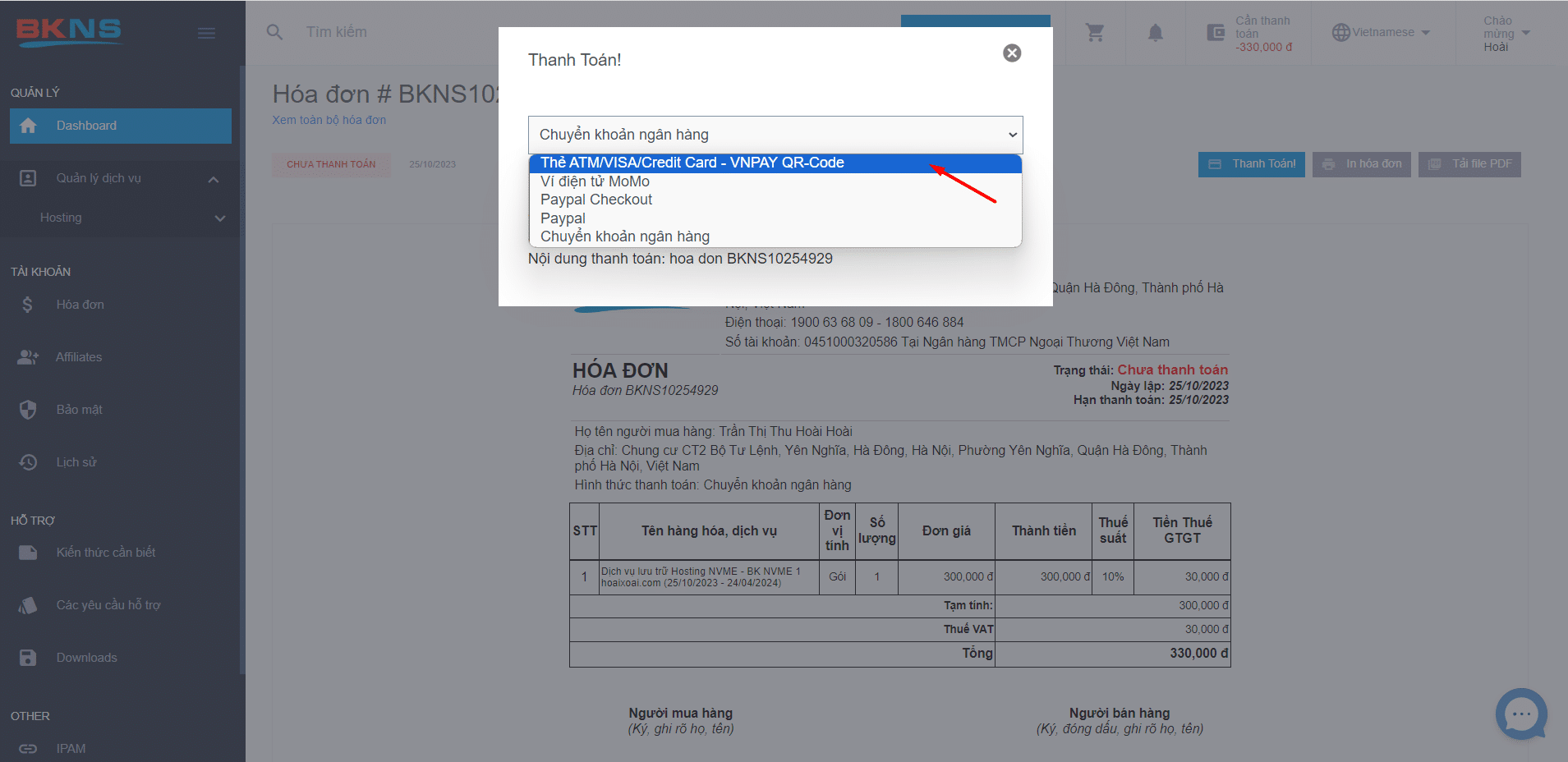
Task: Click the Kiến thức cần biết folder icon
Action: [x=28, y=553]
